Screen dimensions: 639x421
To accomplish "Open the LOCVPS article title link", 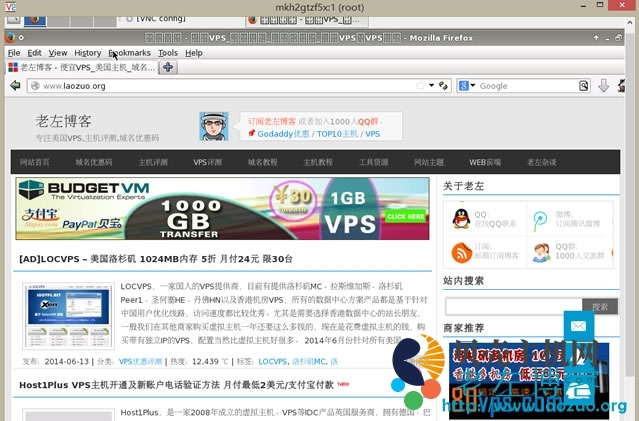I will (x=154, y=259).
